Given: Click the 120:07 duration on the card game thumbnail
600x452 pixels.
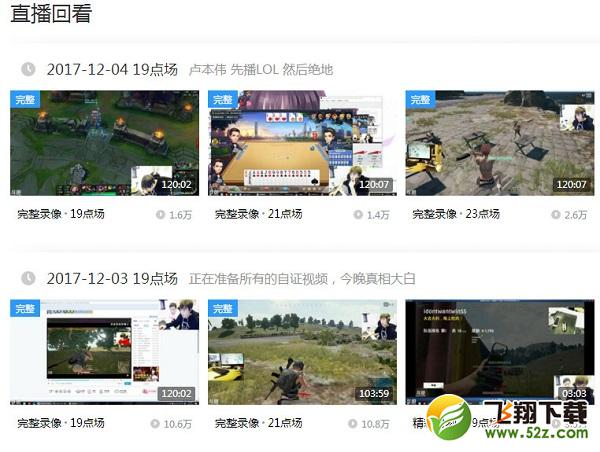Looking at the screenshot, I should pos(374,184).
